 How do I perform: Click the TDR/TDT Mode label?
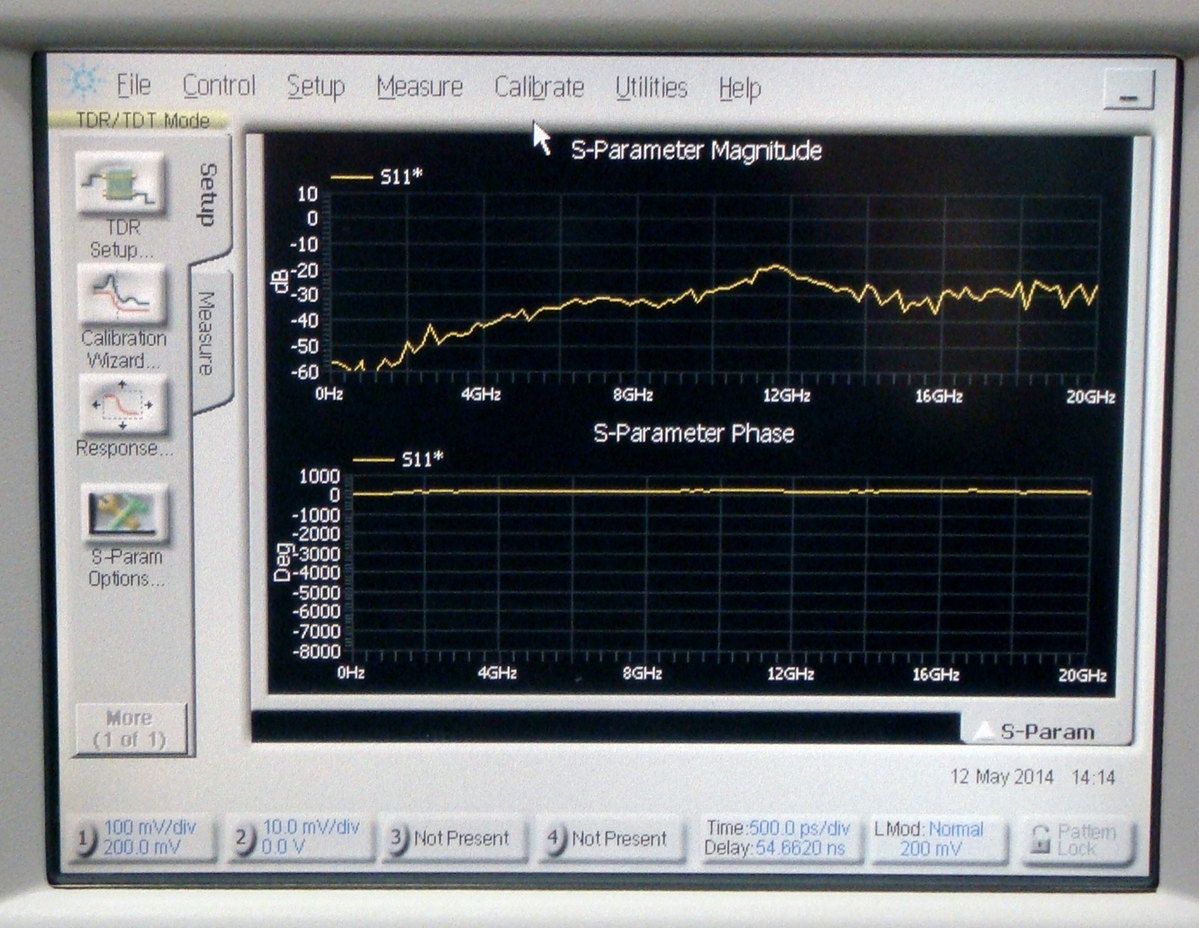[141, 120]
